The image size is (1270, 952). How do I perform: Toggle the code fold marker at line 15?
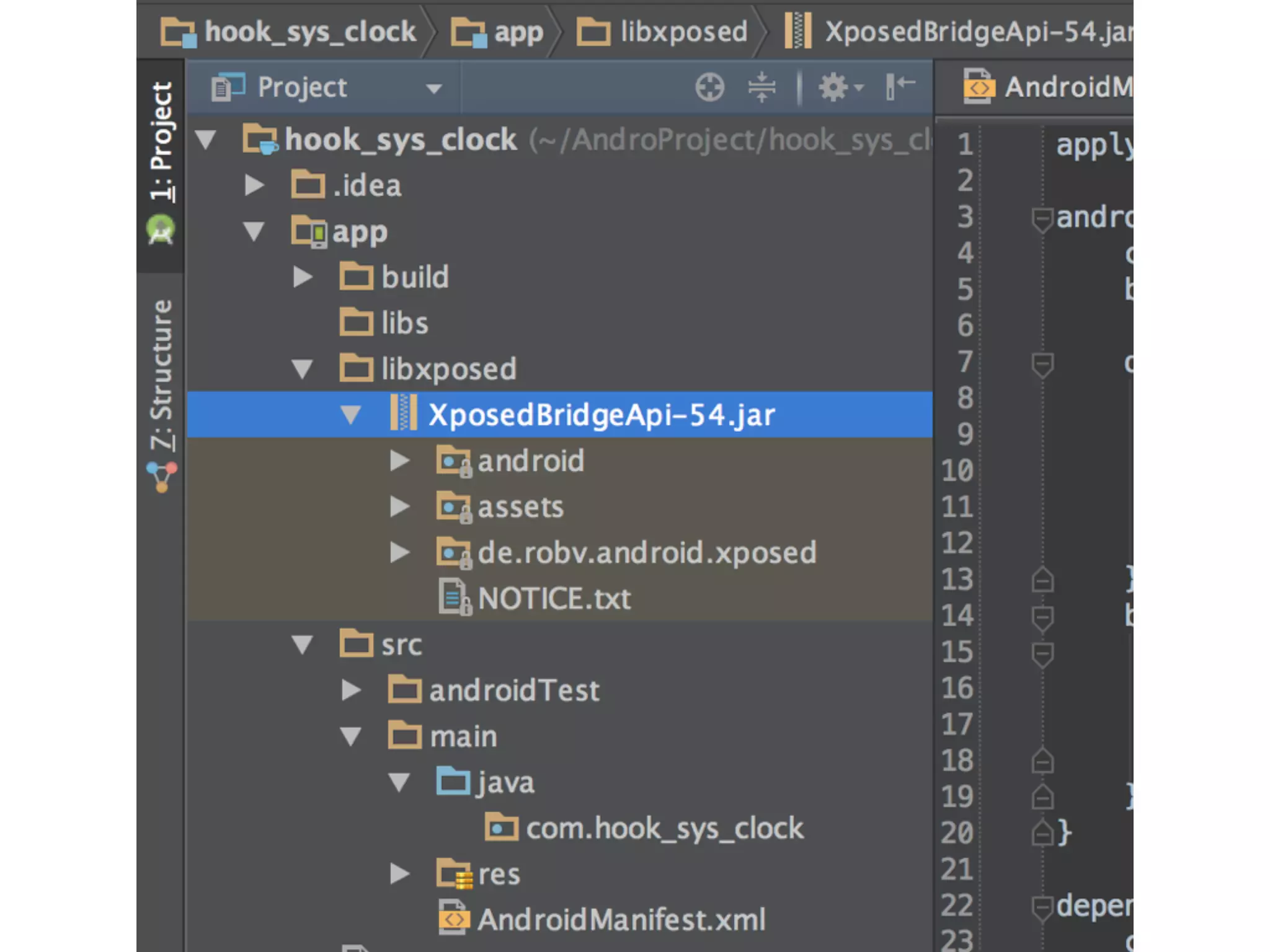[x=1042, y=654]
